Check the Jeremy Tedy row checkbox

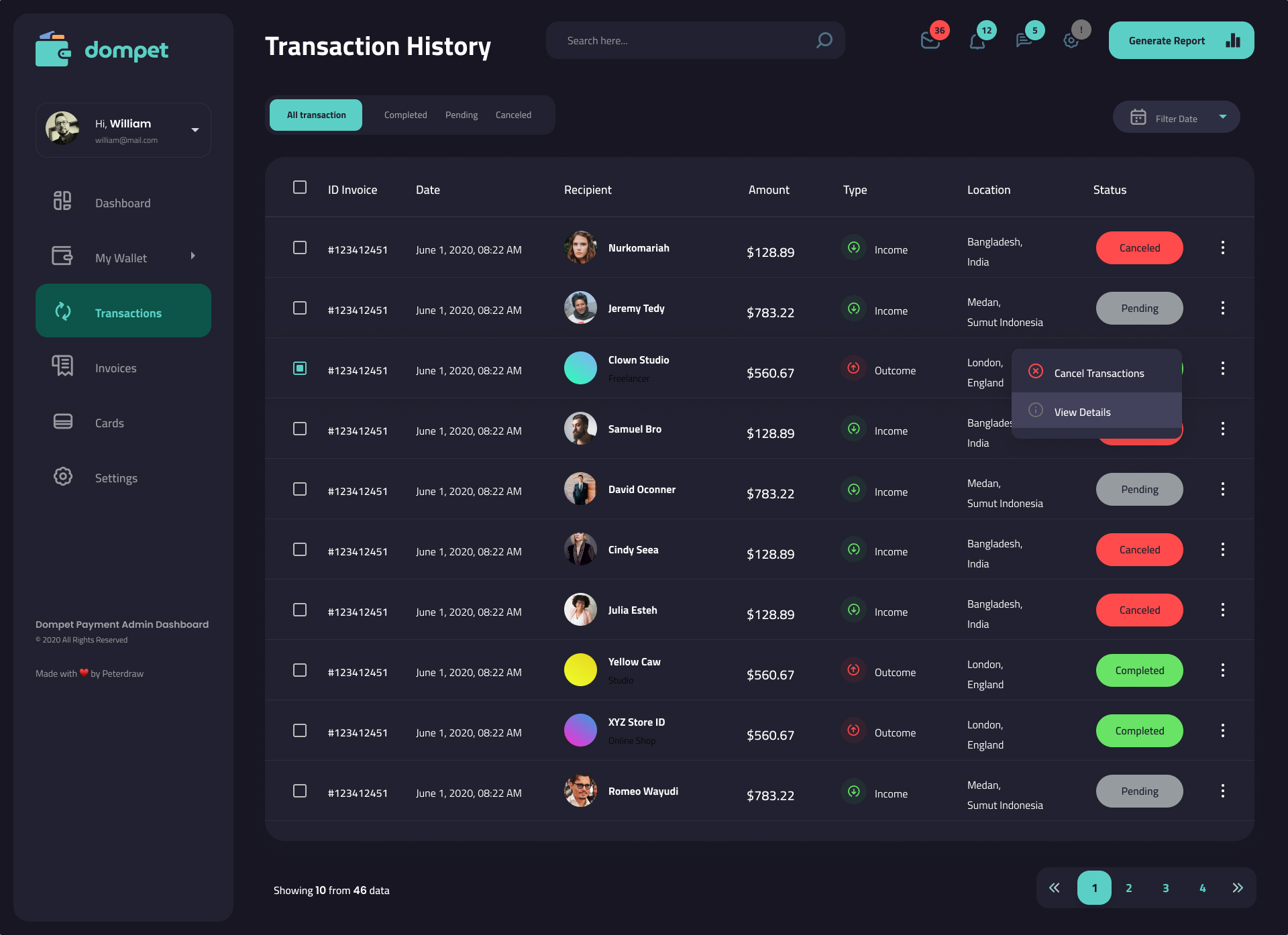(x=300, y=308)
